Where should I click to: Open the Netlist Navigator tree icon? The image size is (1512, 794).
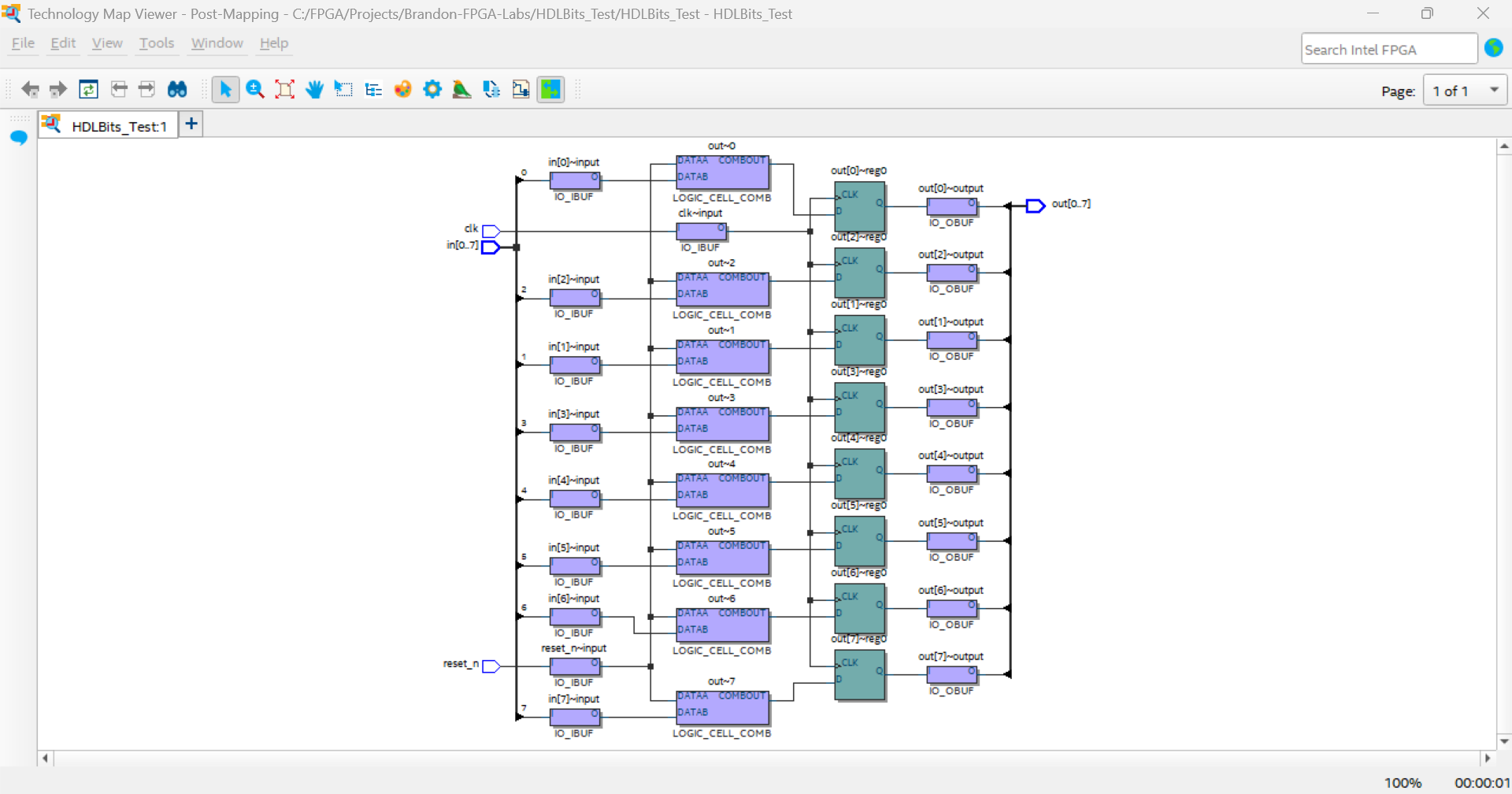373,90
